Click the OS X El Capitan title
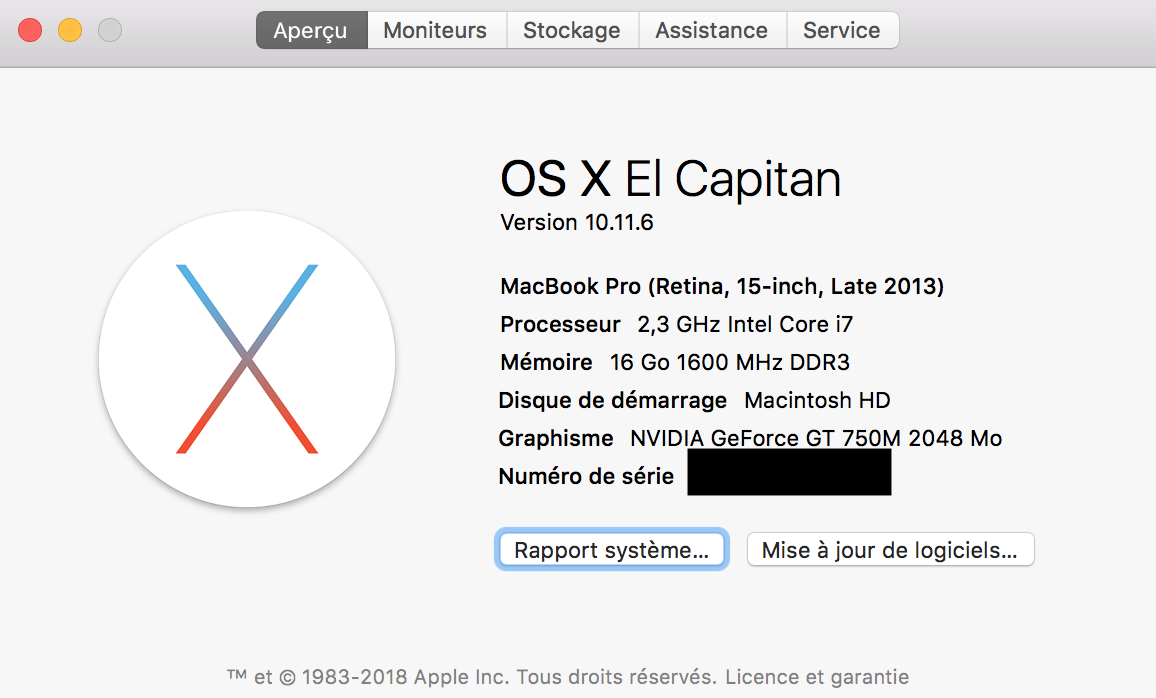 tap(670, 180)
